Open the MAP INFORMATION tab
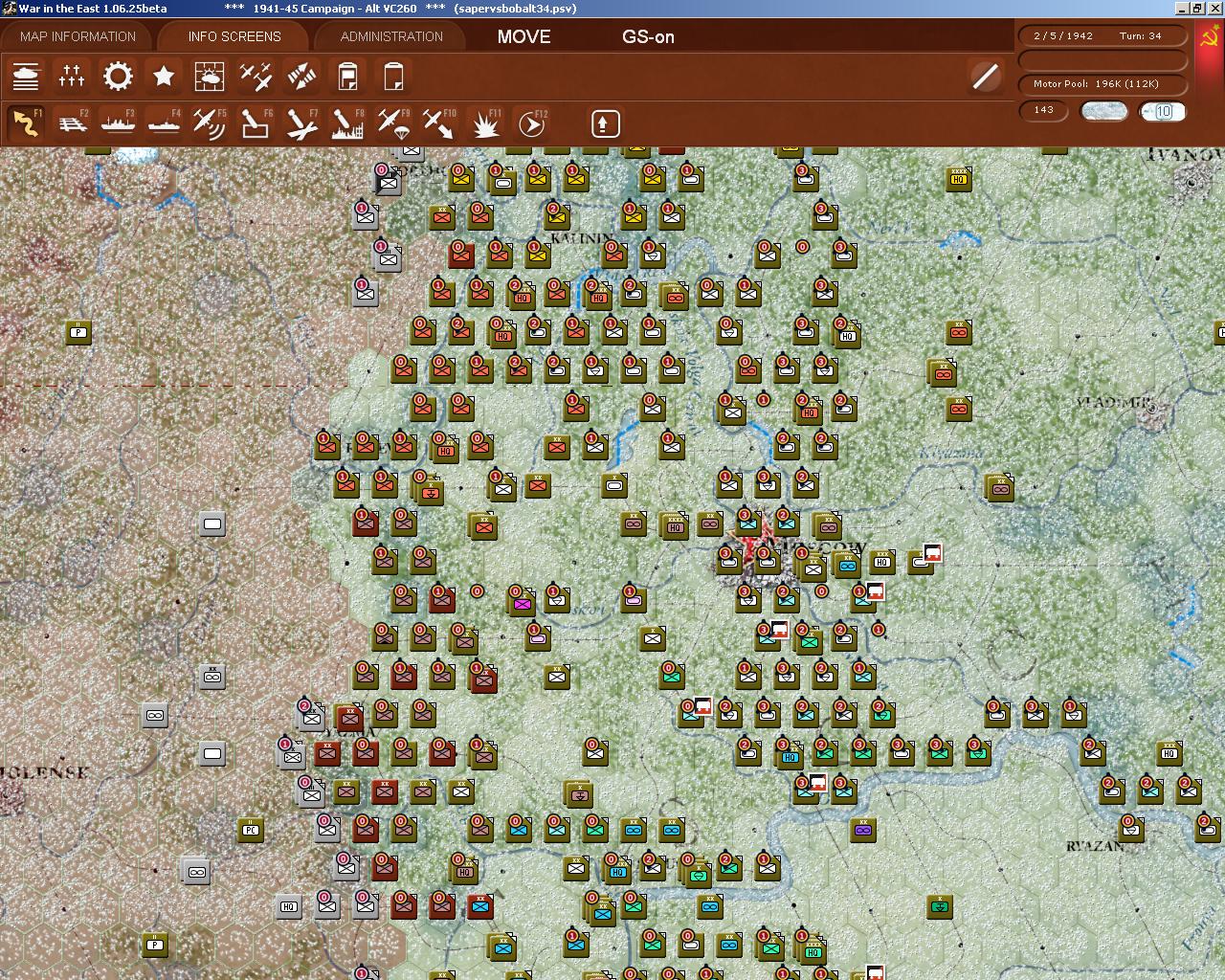 [x=78, y=36]
